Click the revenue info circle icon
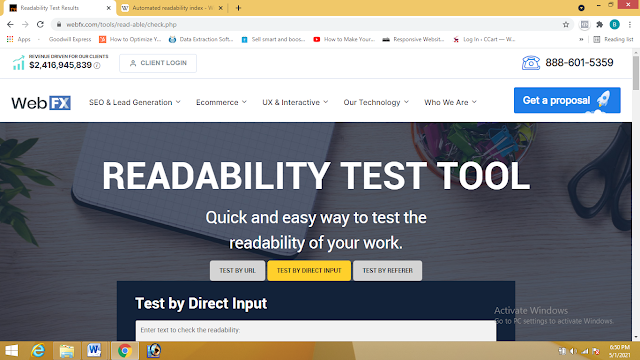The height and width of the screenshot is (360, 640). pyautogui.click(x=97, y=65)
